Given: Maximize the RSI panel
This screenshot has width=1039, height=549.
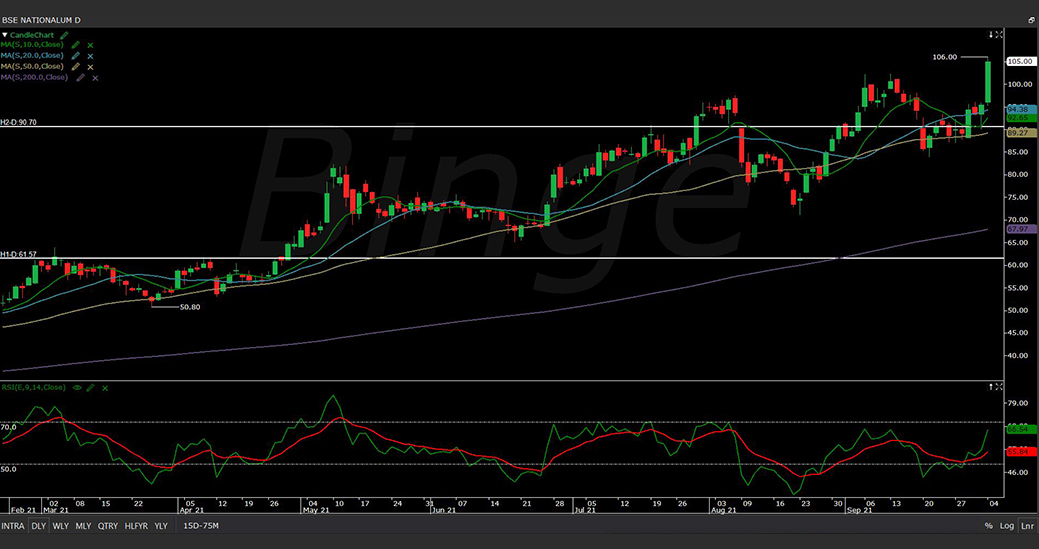Looking at the screenshot, I should click(x=999, y=387).
